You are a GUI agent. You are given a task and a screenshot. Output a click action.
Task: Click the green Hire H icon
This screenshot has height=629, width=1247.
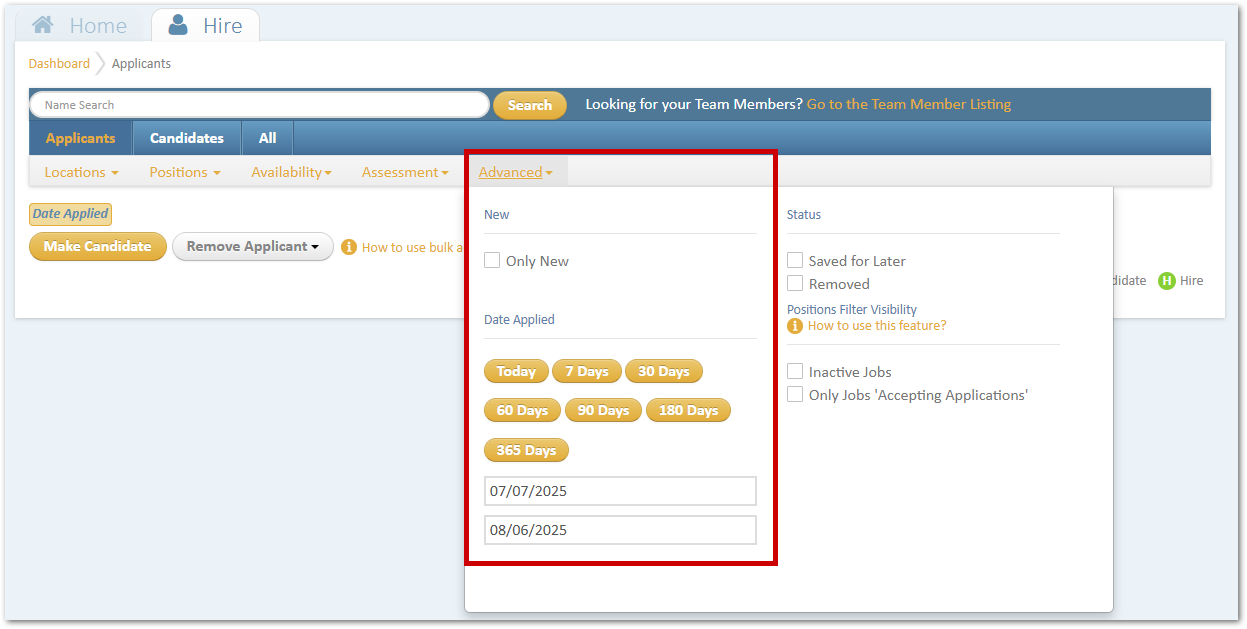tap(1166, 281)
